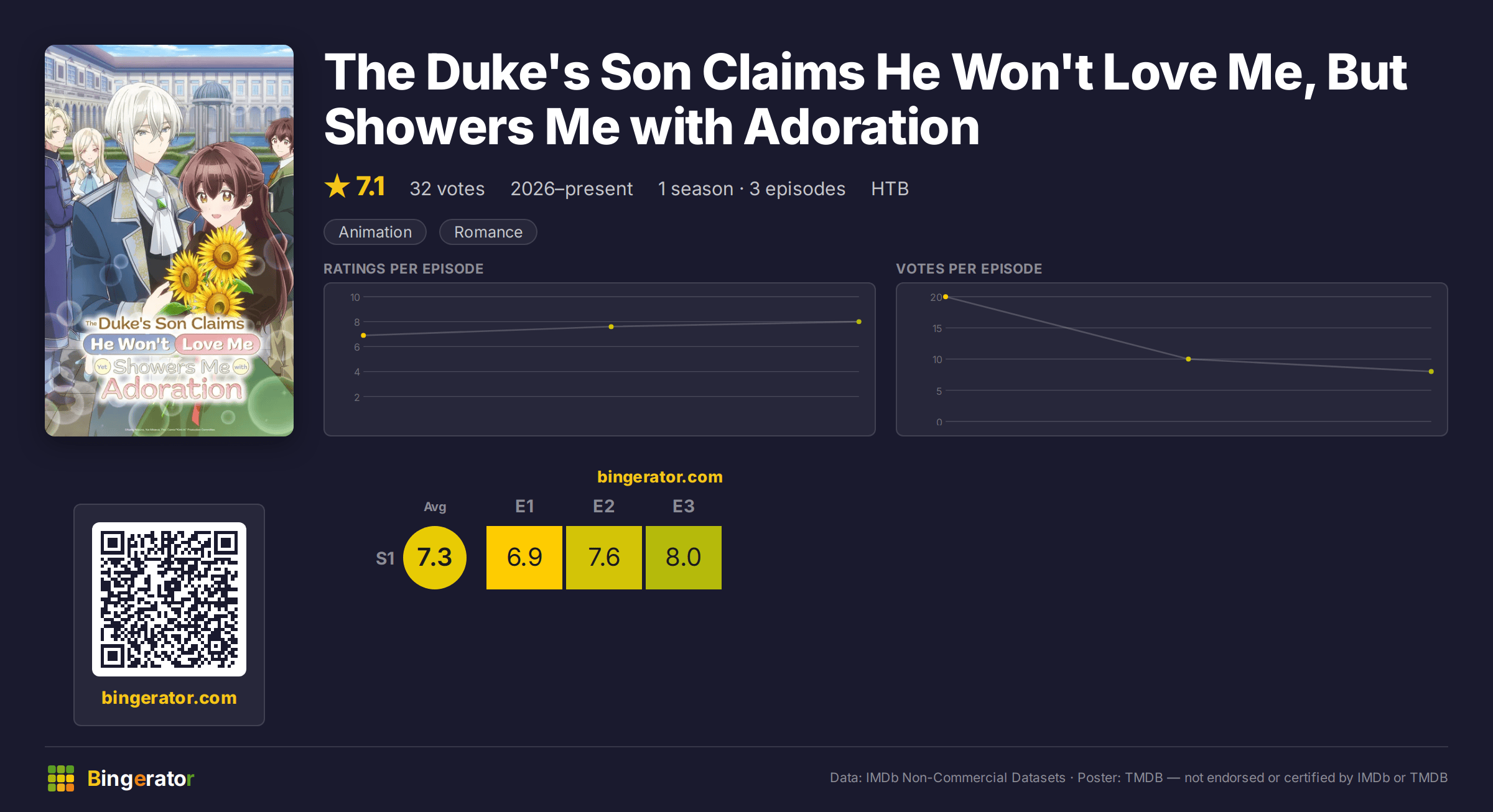Click the QR code image
Screen dimensions: 1493x812
pos(169,599)
